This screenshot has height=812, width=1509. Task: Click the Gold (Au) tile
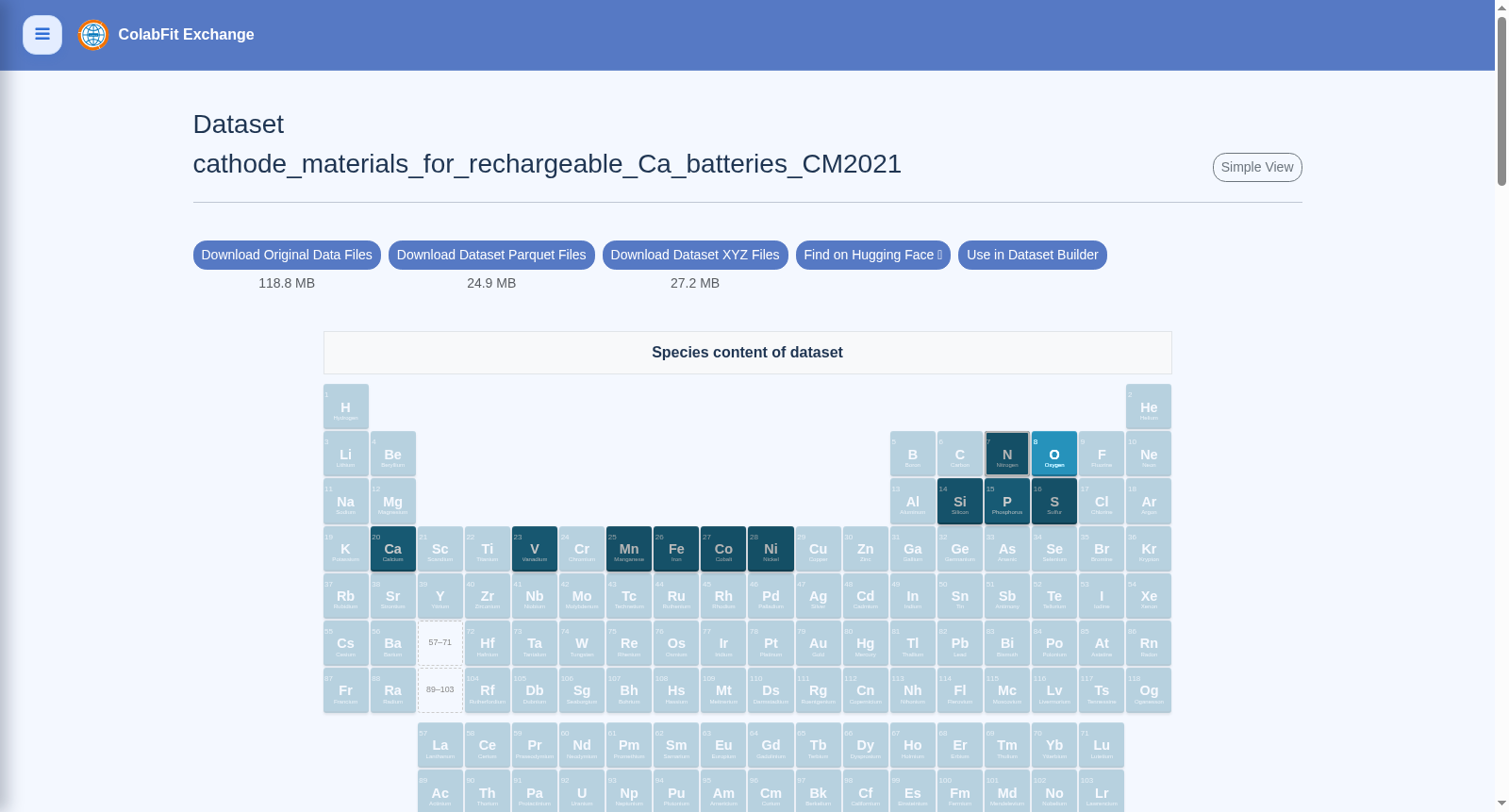[x=819, y=643]
